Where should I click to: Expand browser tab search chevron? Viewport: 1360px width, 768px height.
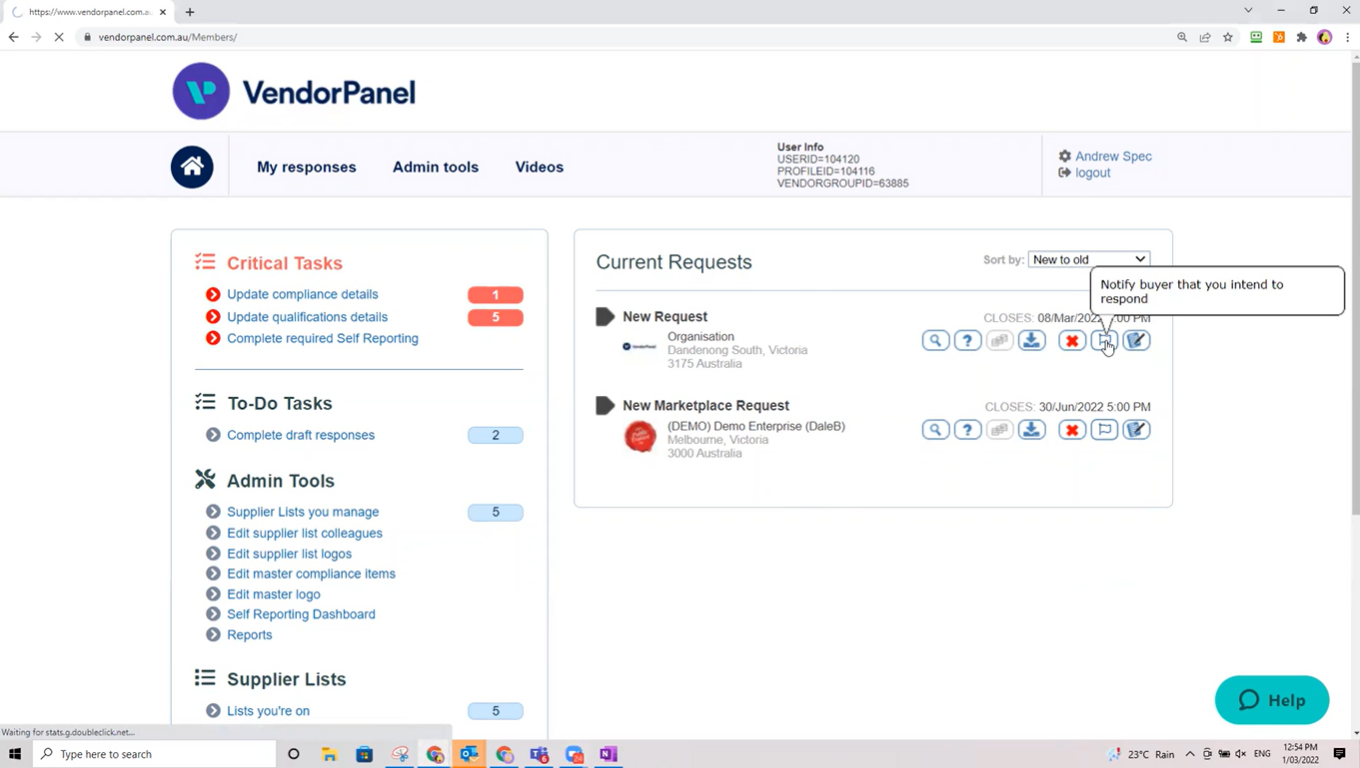coord(1248,10)
